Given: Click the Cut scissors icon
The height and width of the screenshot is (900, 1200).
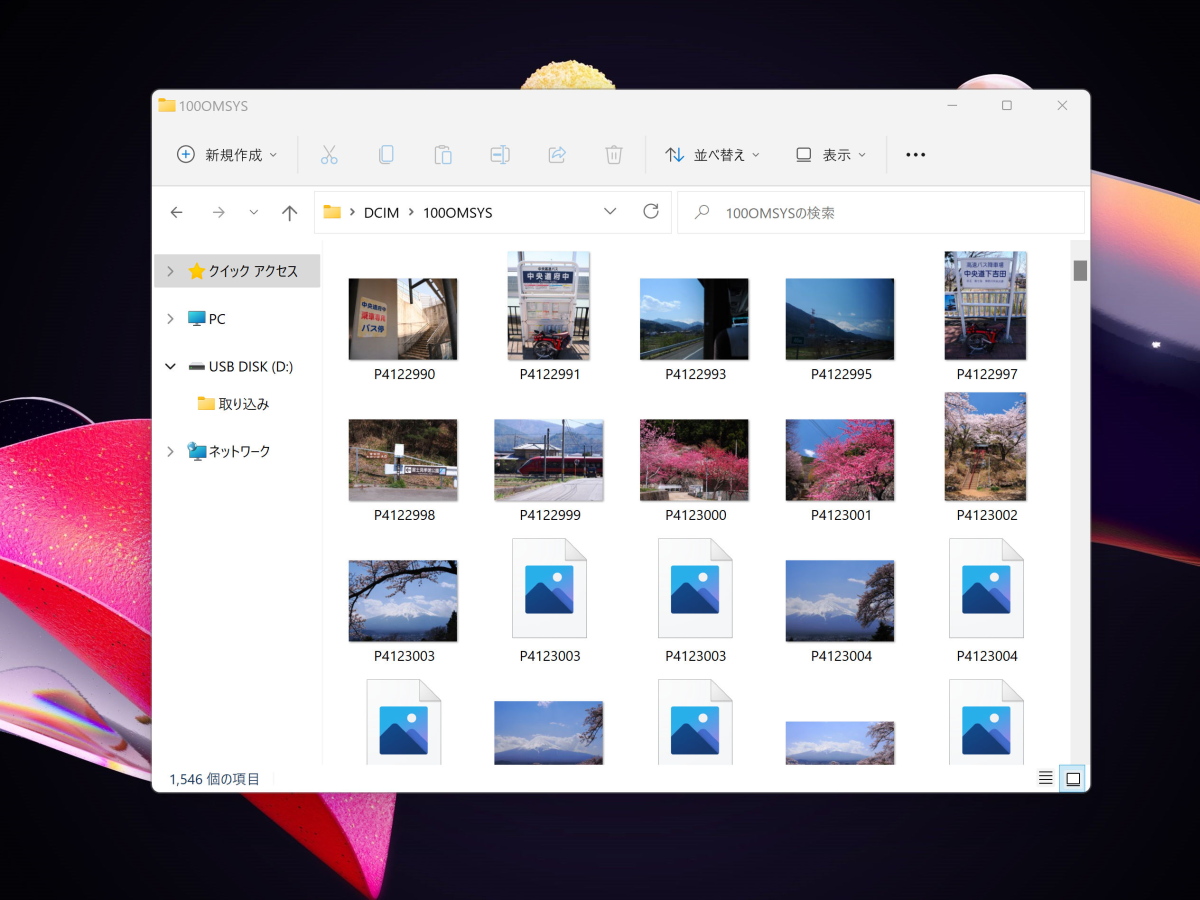Looking at the screenshot, I should [x=329, y=155].
